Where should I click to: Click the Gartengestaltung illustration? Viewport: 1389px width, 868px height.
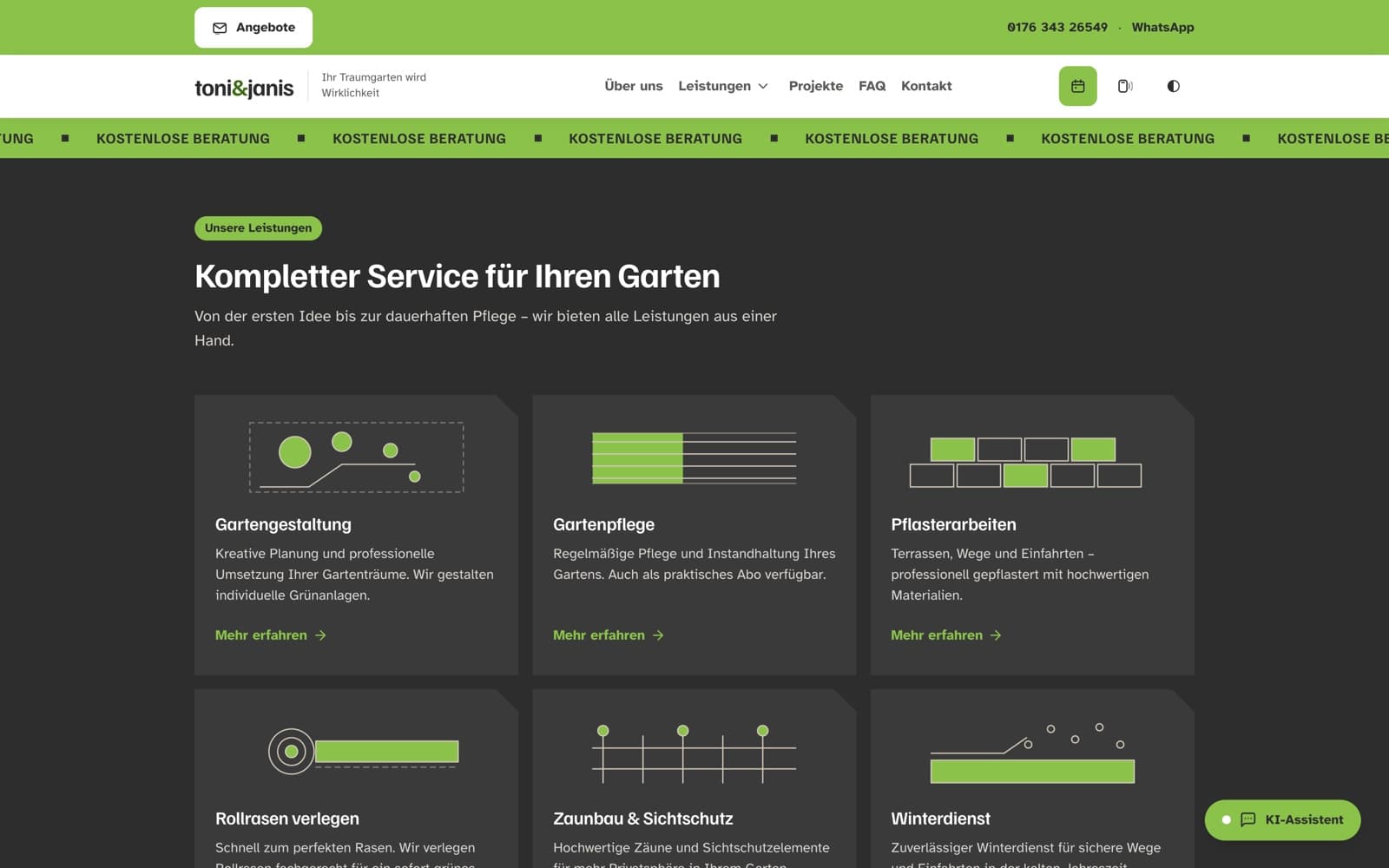click(x=356, y=457)
